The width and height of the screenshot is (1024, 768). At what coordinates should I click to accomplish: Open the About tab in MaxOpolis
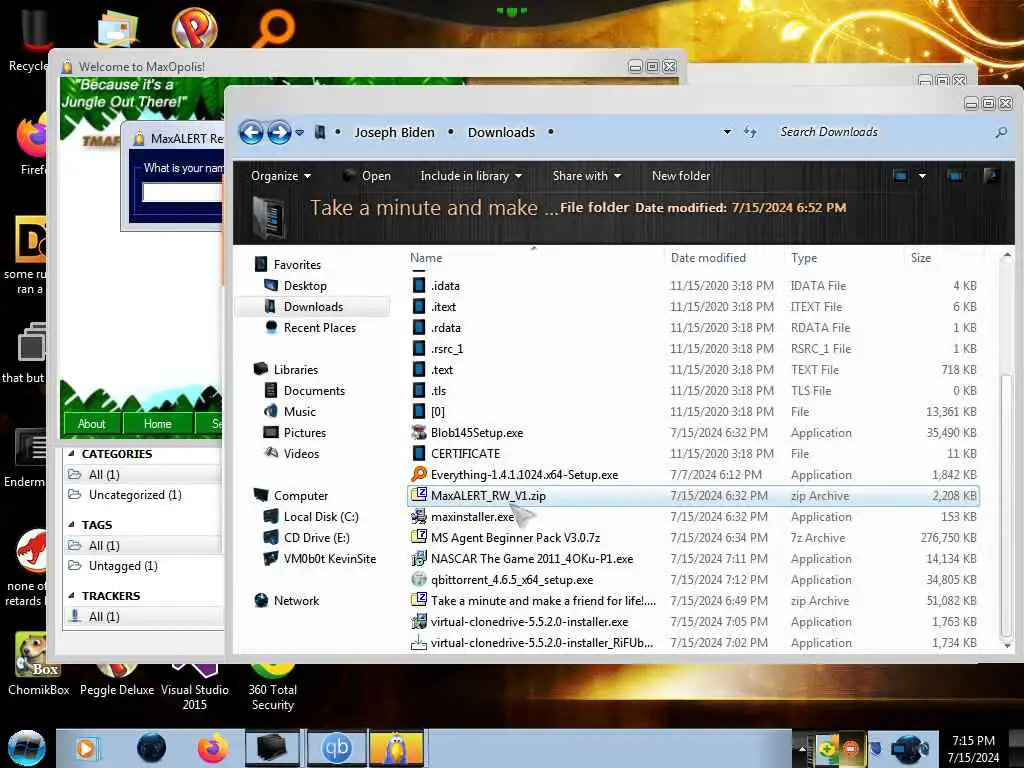[91, 424]
